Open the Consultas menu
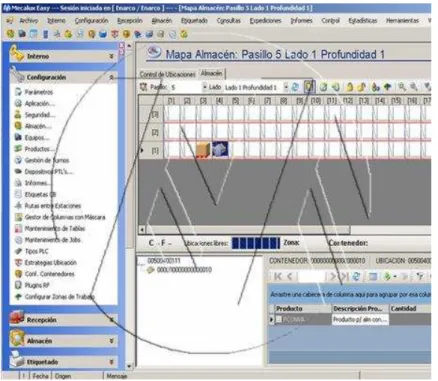The height and width of the screenshot is (381, 438). 229,21
